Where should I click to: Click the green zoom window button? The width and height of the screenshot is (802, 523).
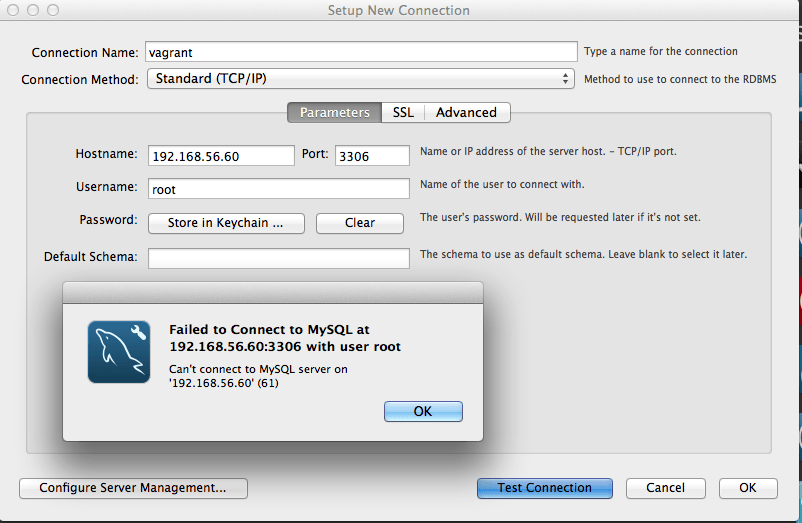(x=54, y=10)
